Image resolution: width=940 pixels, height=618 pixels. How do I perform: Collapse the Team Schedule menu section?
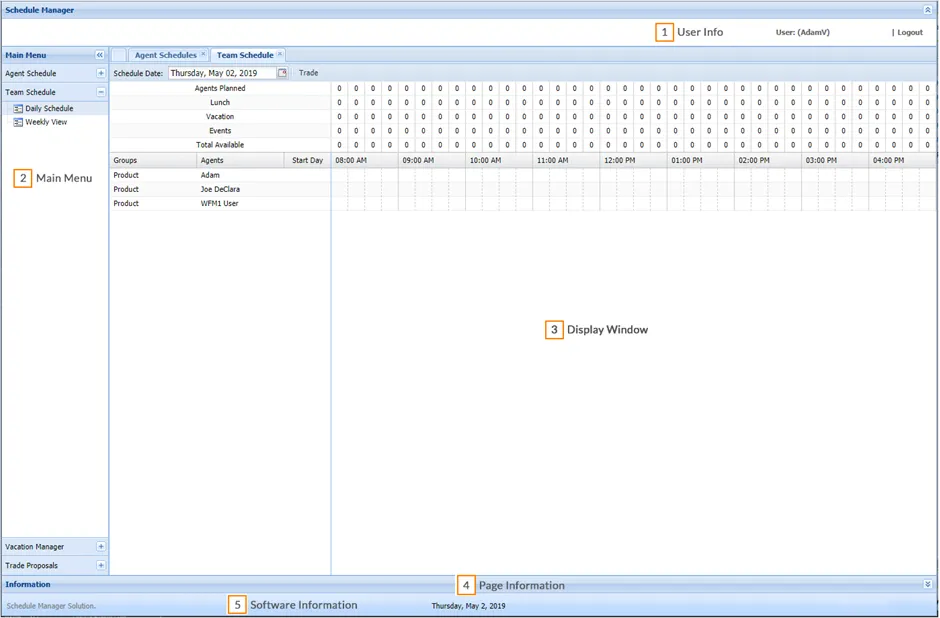point(101,92)
